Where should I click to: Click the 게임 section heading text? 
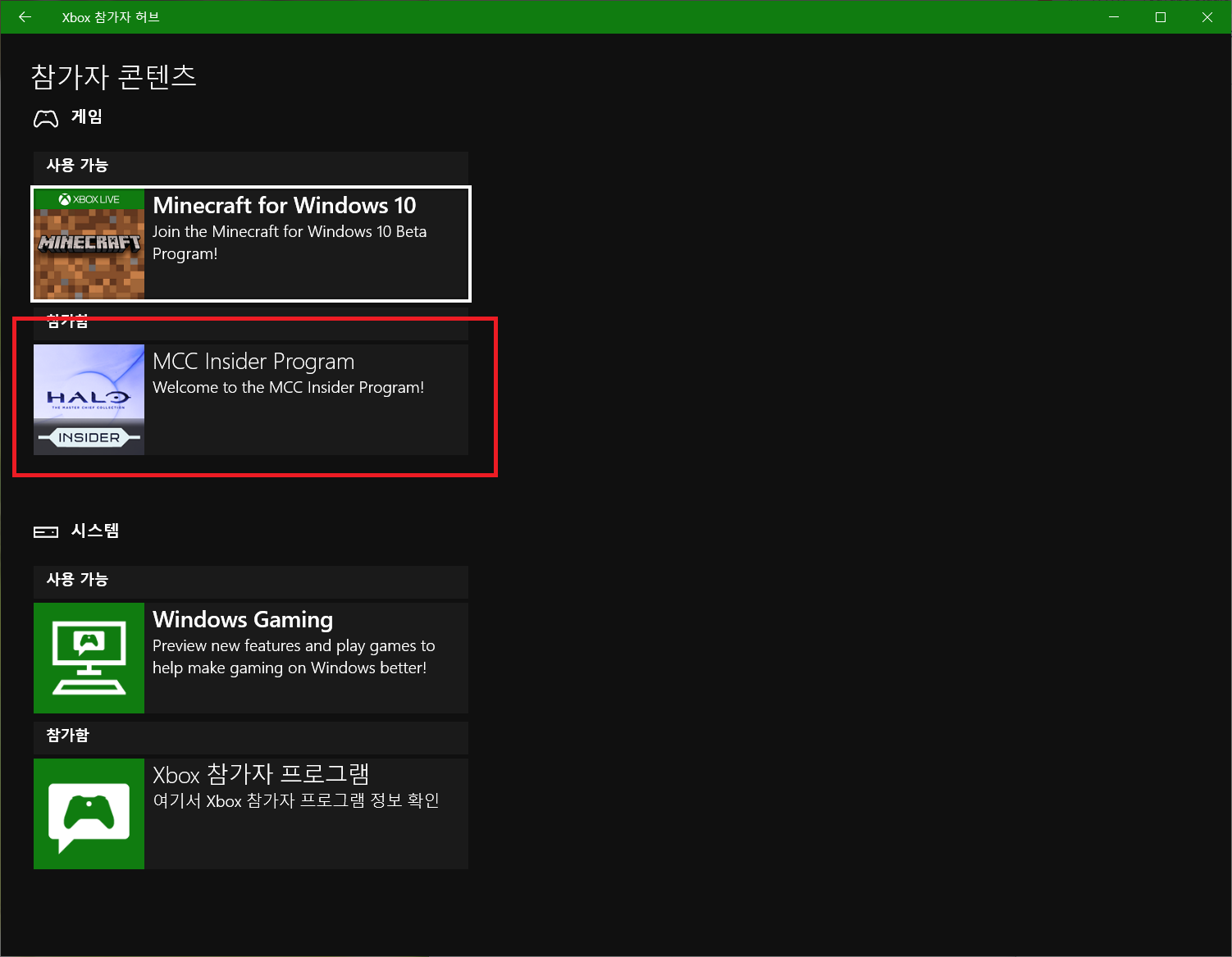[86, 116]
